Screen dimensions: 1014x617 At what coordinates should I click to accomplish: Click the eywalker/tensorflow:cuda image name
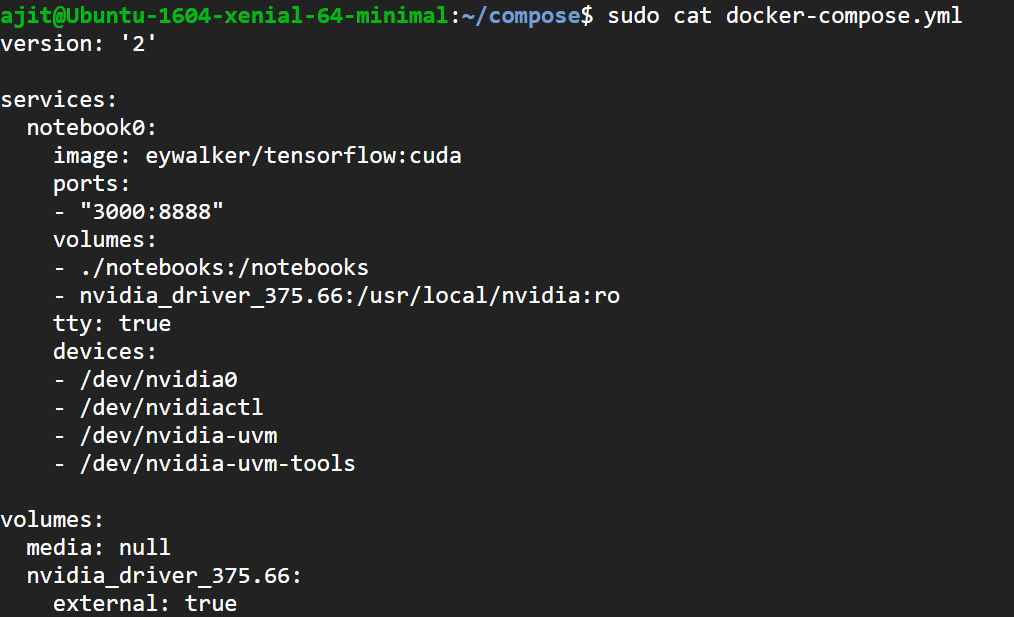pyautogui.click(x=303, y=156)
